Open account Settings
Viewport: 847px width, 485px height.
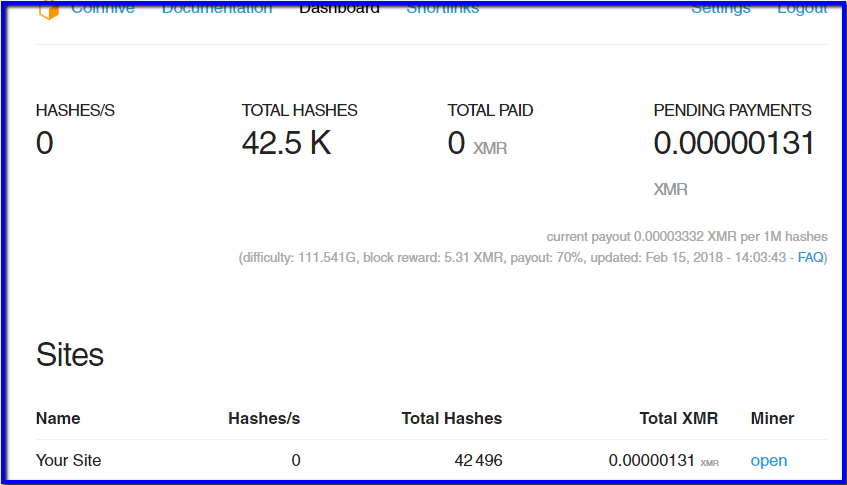point(720,9)
